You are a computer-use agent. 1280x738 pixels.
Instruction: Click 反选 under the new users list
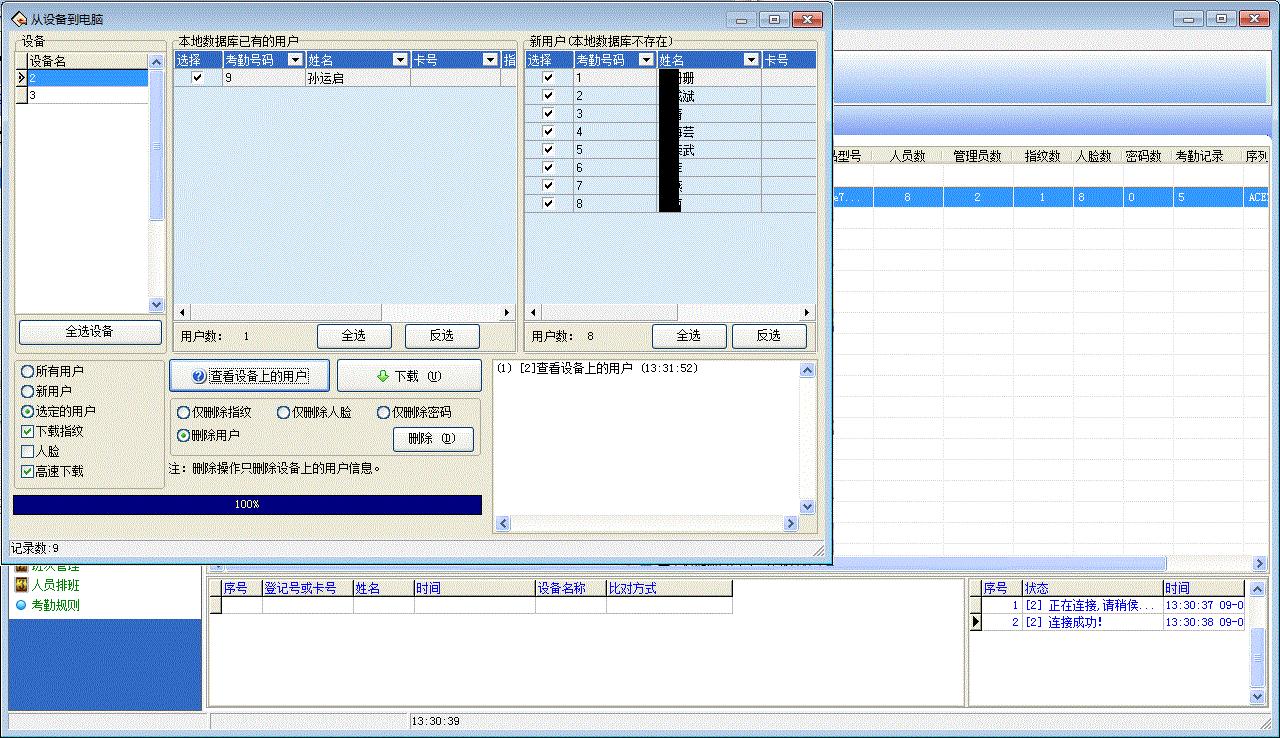coord(768,336)
